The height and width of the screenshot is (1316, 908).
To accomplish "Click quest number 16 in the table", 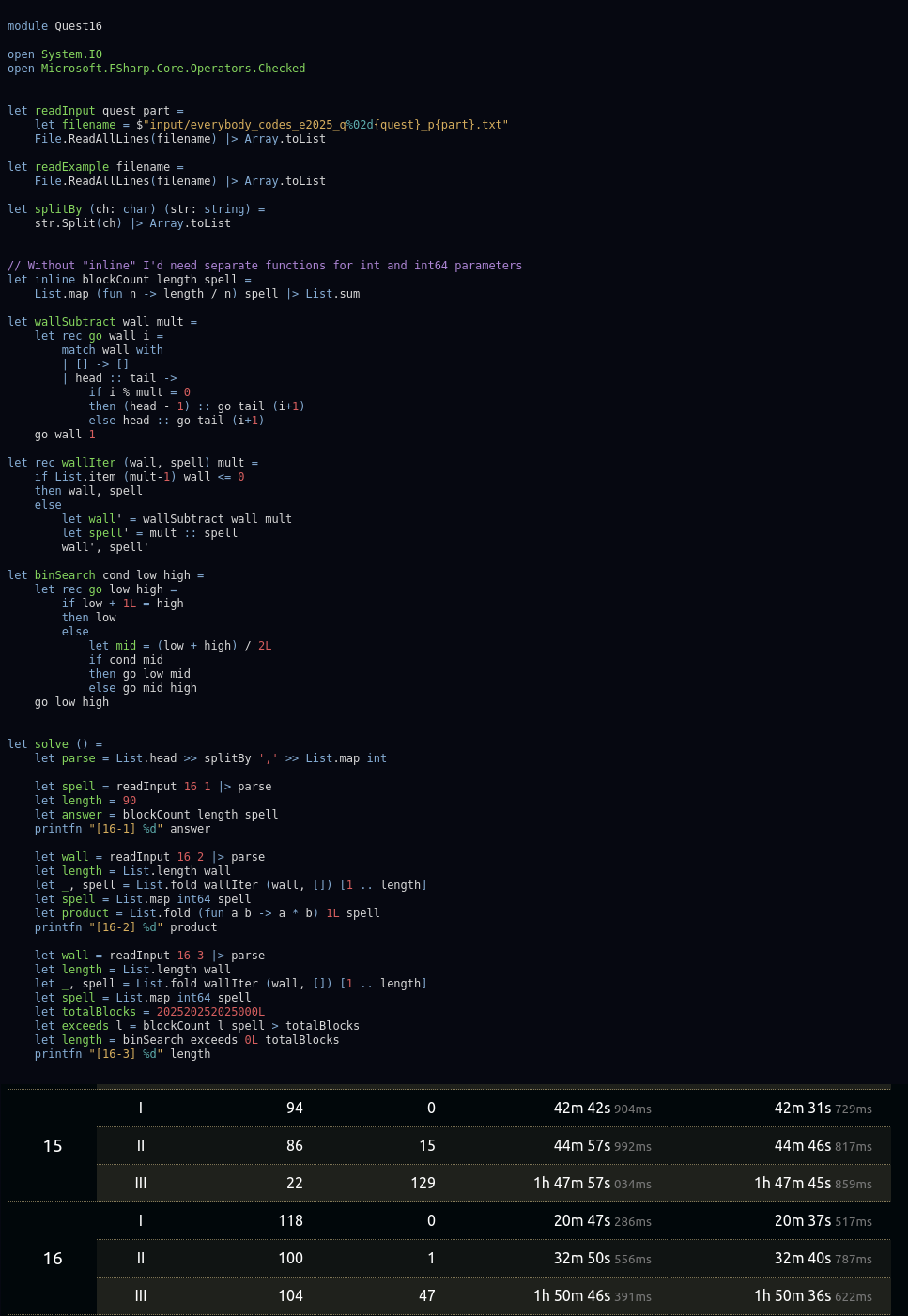I will 53,1259.
